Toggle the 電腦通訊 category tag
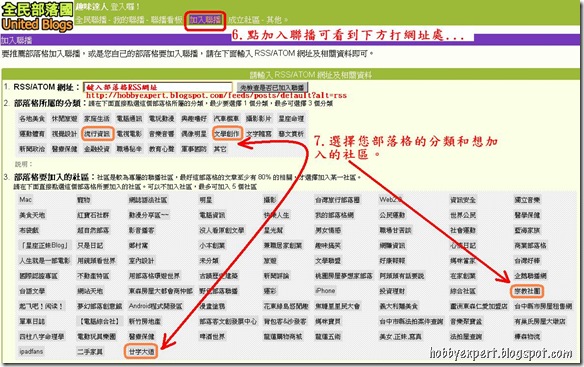The height and width of the screenshot is (367, 584). (129, 119)
